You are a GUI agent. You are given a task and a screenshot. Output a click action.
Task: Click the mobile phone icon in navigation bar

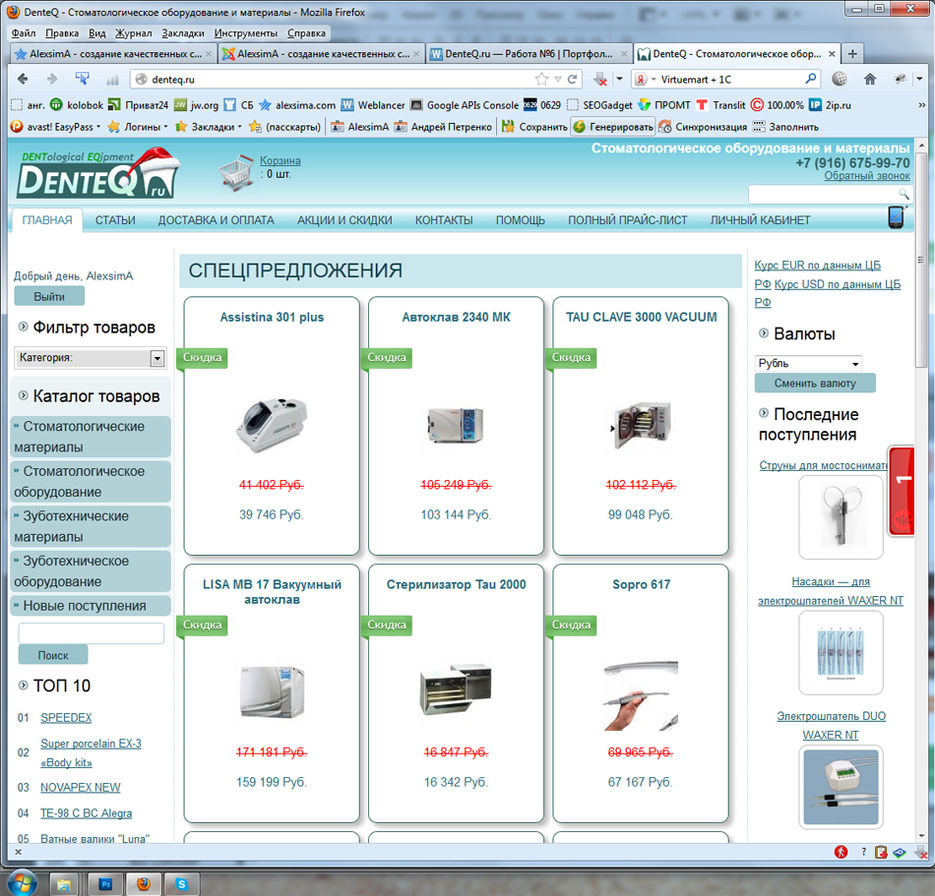tap(896, 217)
